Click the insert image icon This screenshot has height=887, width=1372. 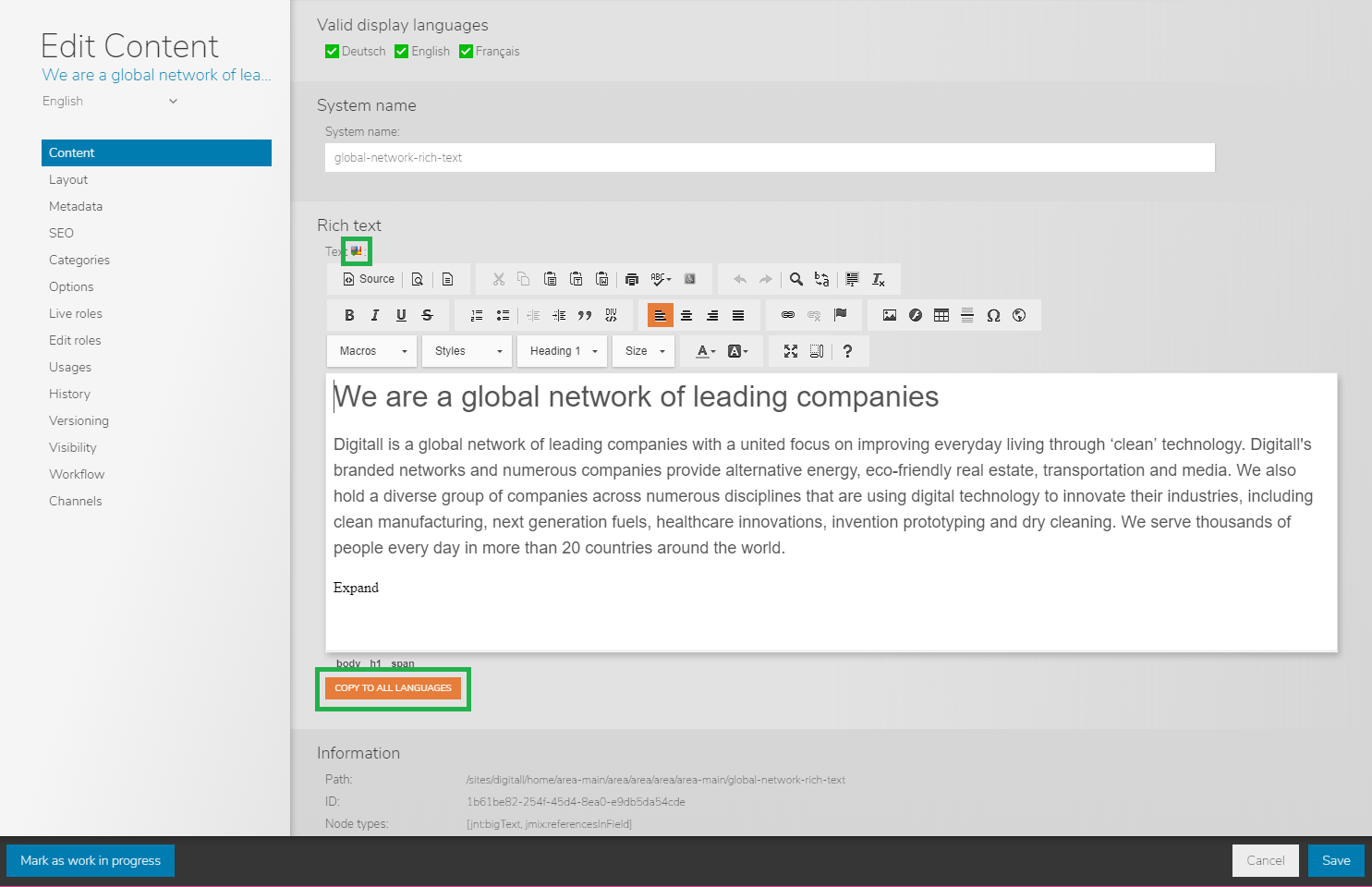pyautogui.click(x=890, y=315)
